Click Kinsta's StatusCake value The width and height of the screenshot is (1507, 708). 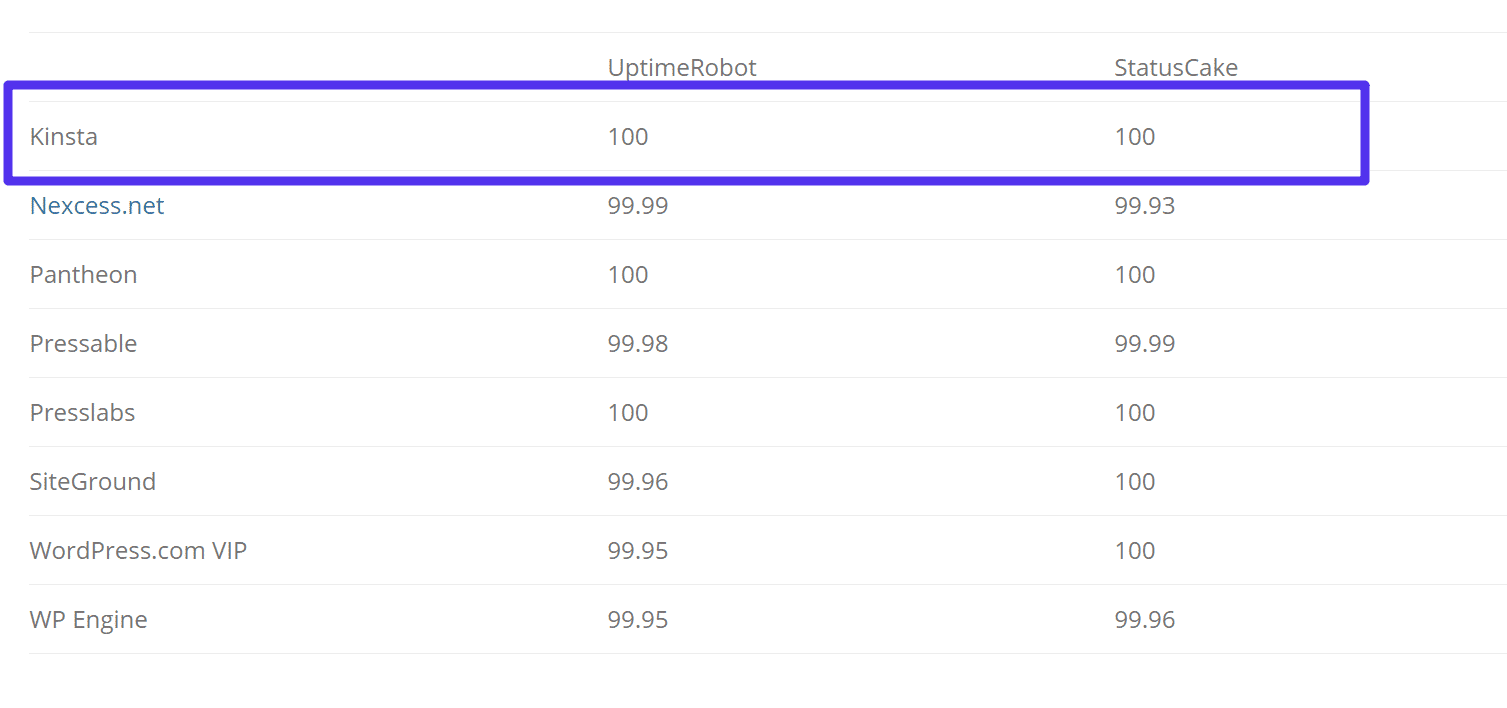tap(1135, 137)
